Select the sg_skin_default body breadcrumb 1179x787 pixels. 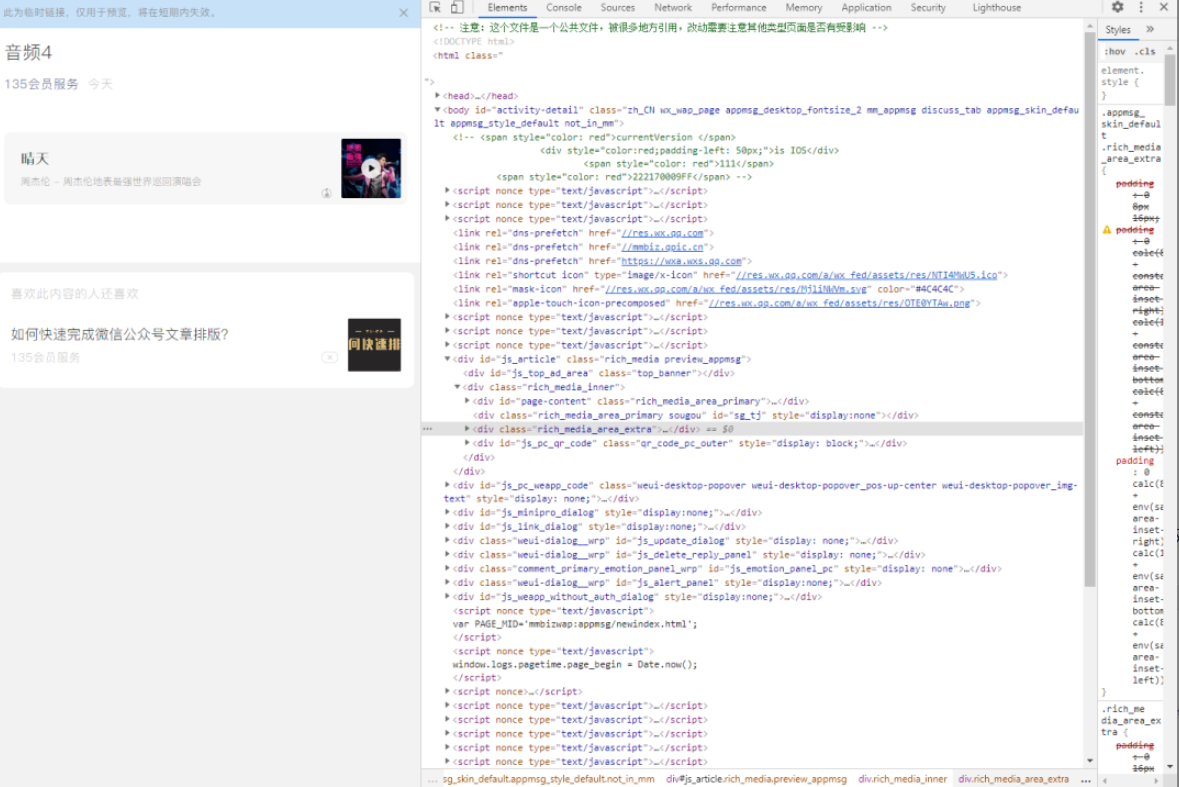pos(548,779)
